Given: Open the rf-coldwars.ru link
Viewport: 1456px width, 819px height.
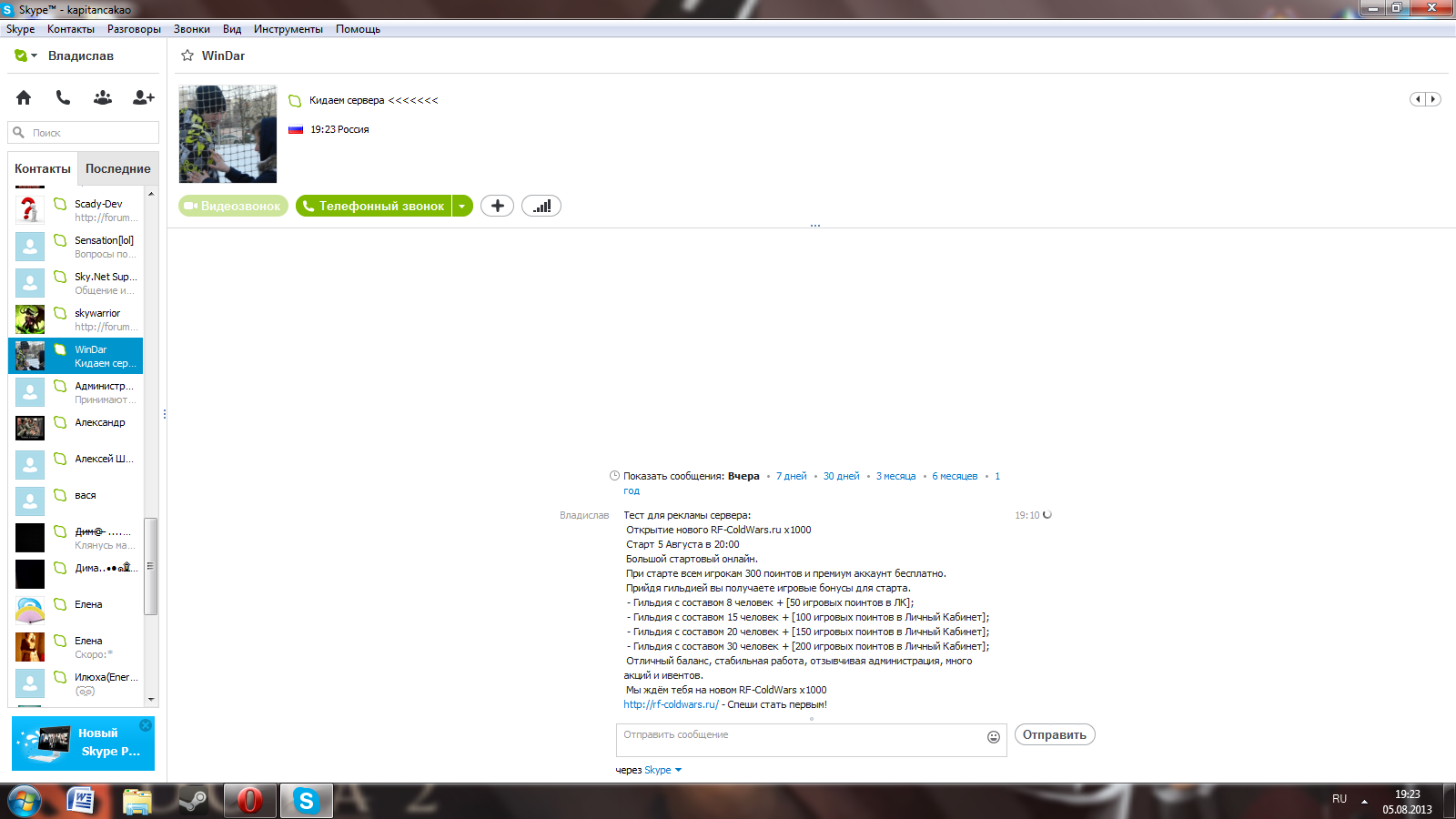Looking at the screenshot, I should 671,704.
